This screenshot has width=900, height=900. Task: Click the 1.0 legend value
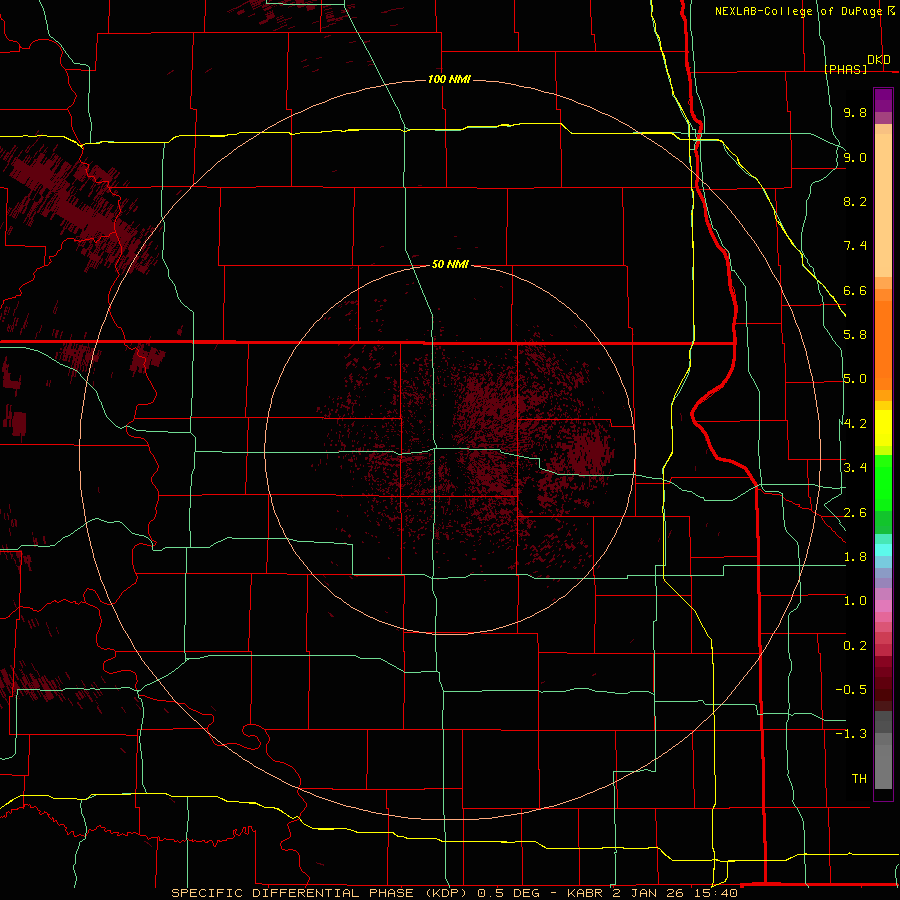tap(855, 601)
